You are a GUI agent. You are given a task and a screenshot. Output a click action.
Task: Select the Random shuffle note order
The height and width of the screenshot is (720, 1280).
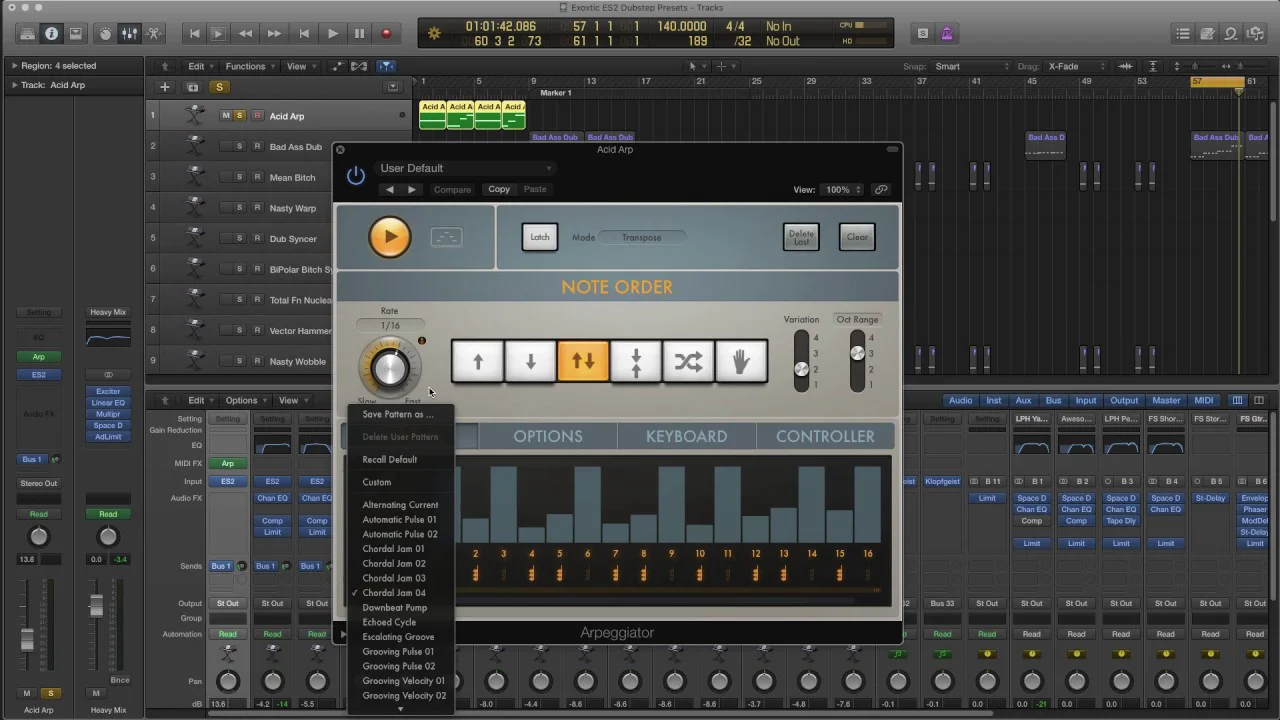click(x=688, y=362)
